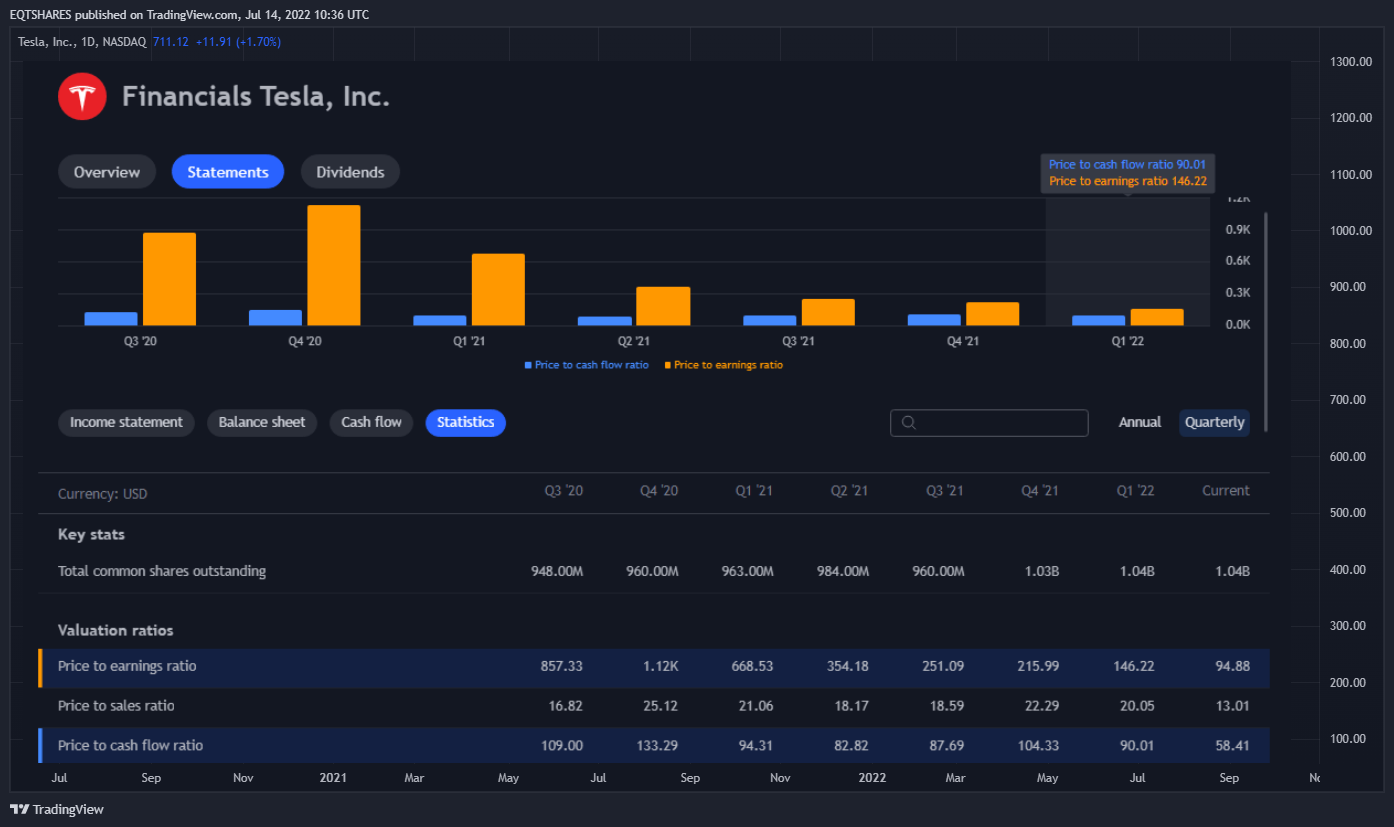
Task: Click the 948.00M shares value
Action: (x=557, y=571)
